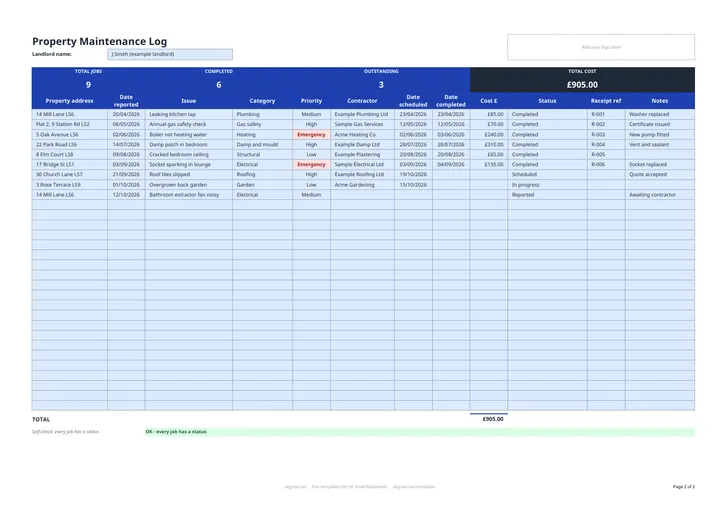The height and width of the screenshot is (509, 720).
Task: Click the 'Property address' column header
Action: (x=69, y=101)
